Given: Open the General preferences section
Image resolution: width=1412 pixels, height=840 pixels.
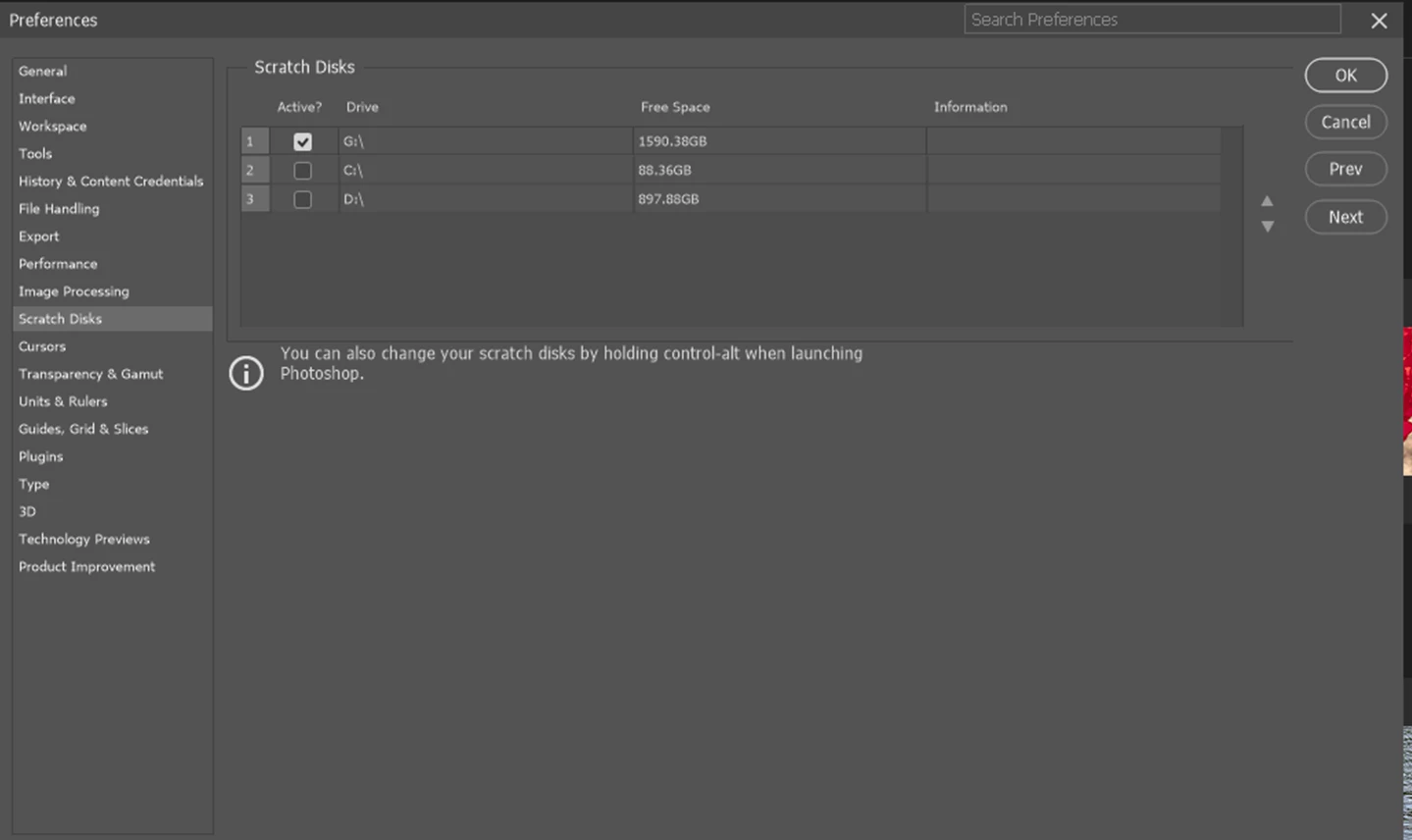Looking at the screenshot, I should click(42, 71).
